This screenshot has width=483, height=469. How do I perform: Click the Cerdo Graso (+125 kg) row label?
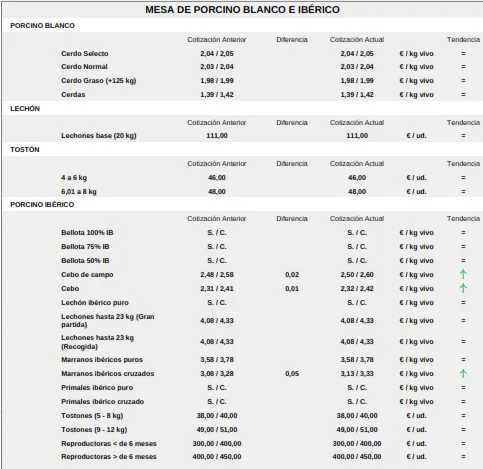[x=99, y=81]
